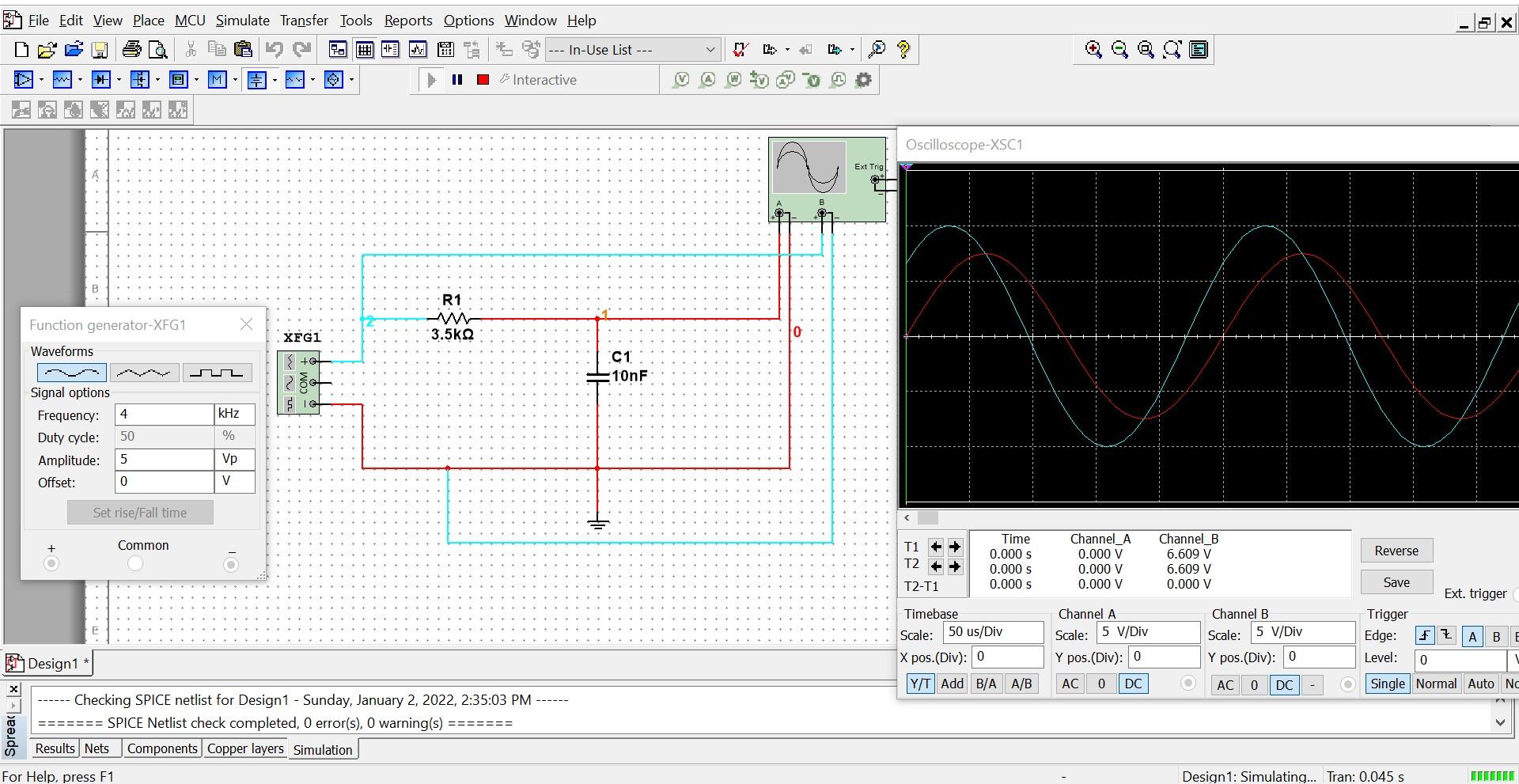Select the square waveform button
The image size is (1519, 784).
pyautogui.click(x=217, y=373)
